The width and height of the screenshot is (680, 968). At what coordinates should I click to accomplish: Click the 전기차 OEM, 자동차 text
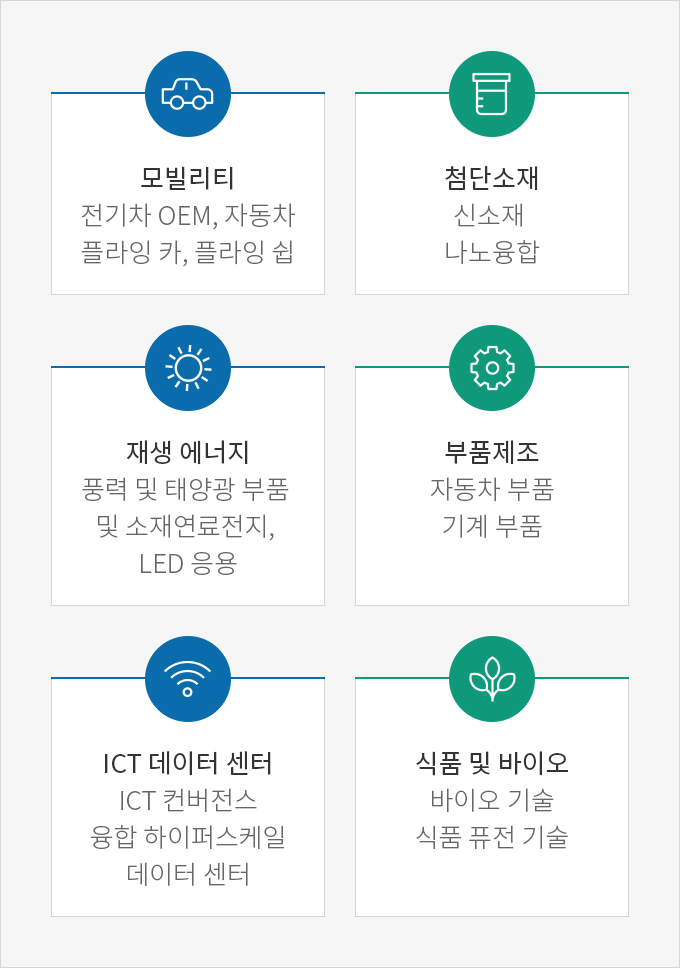188,215
